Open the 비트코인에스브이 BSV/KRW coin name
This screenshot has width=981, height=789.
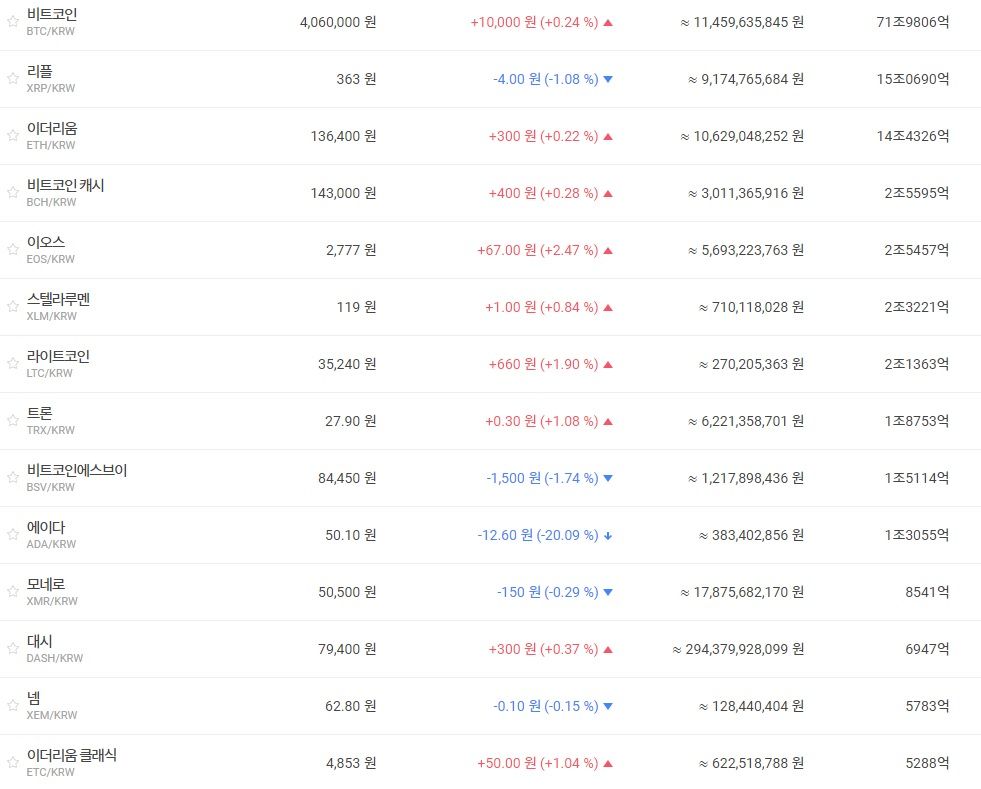pos(76,471)
